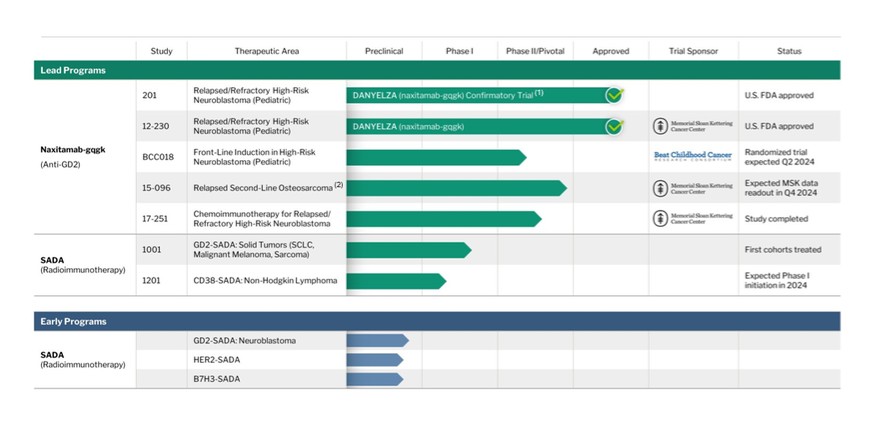
Task: Click footnote (2) beside Relapsed Second-Line Osteosarcoma
Action: tap(339, 185)
